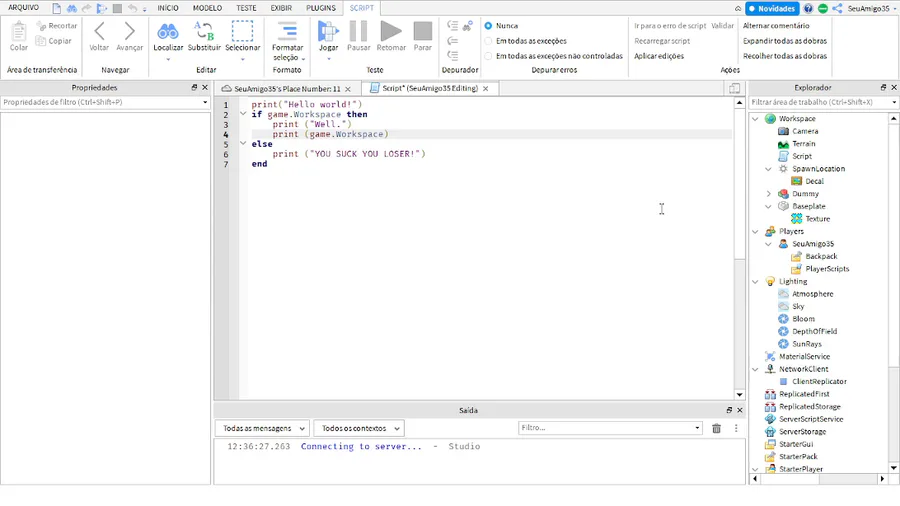Click the properties filter input field

coord(105,102)
